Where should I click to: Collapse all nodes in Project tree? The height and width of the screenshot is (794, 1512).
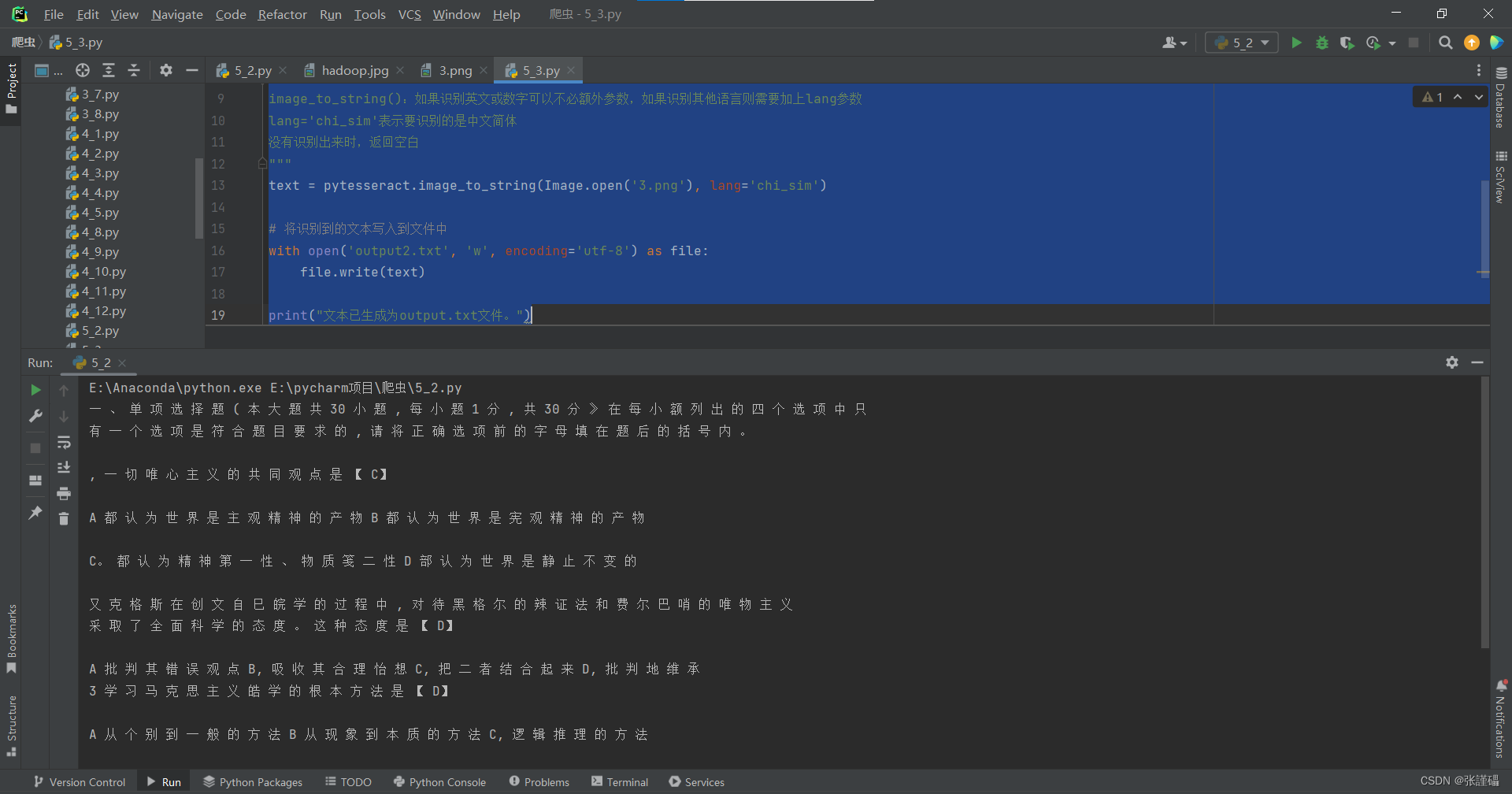tap(134, 70)
